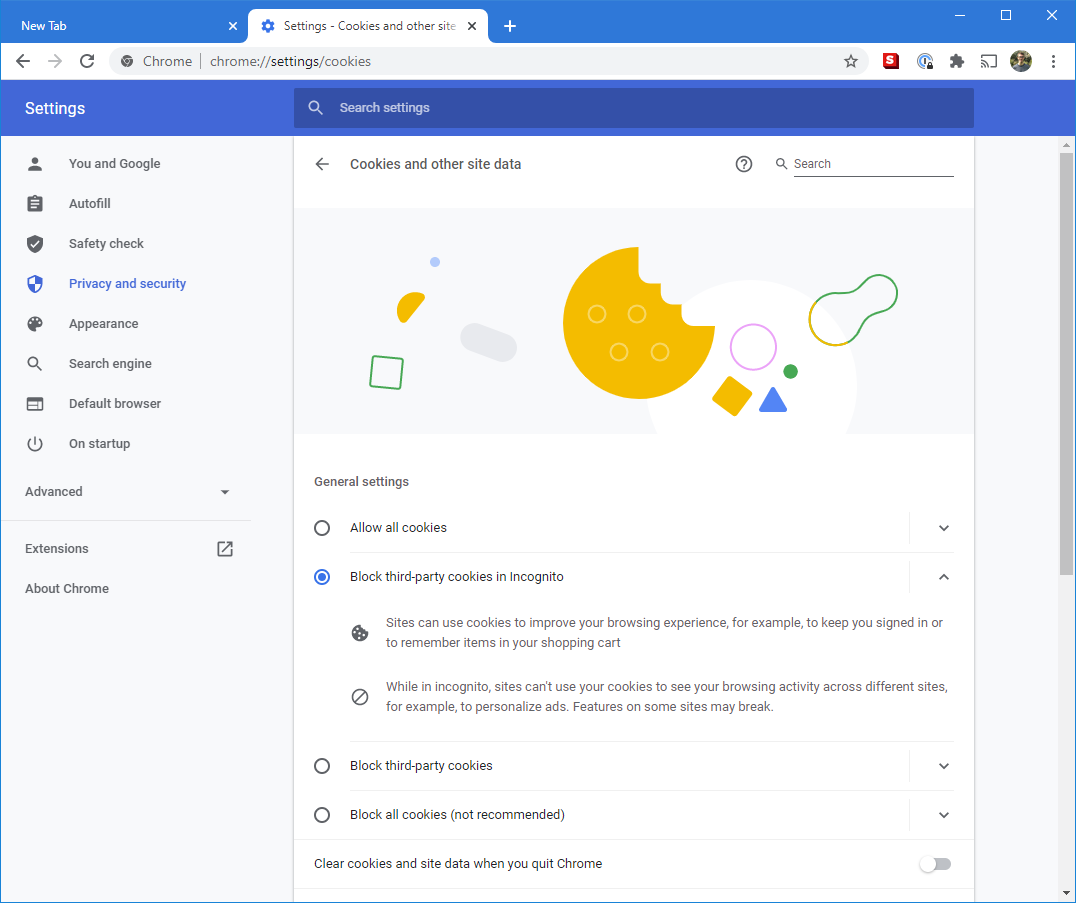Toggle Clear cookies when you quit Chrome
The height and width of the screenshot is (903, 1076).
coord(935,864)
